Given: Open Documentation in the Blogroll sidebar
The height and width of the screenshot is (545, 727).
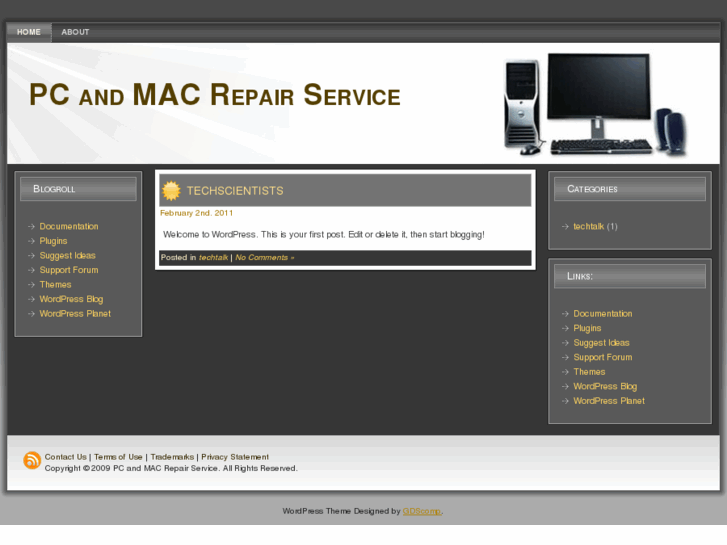Looking at the screenshot, I should click(69, 226).
